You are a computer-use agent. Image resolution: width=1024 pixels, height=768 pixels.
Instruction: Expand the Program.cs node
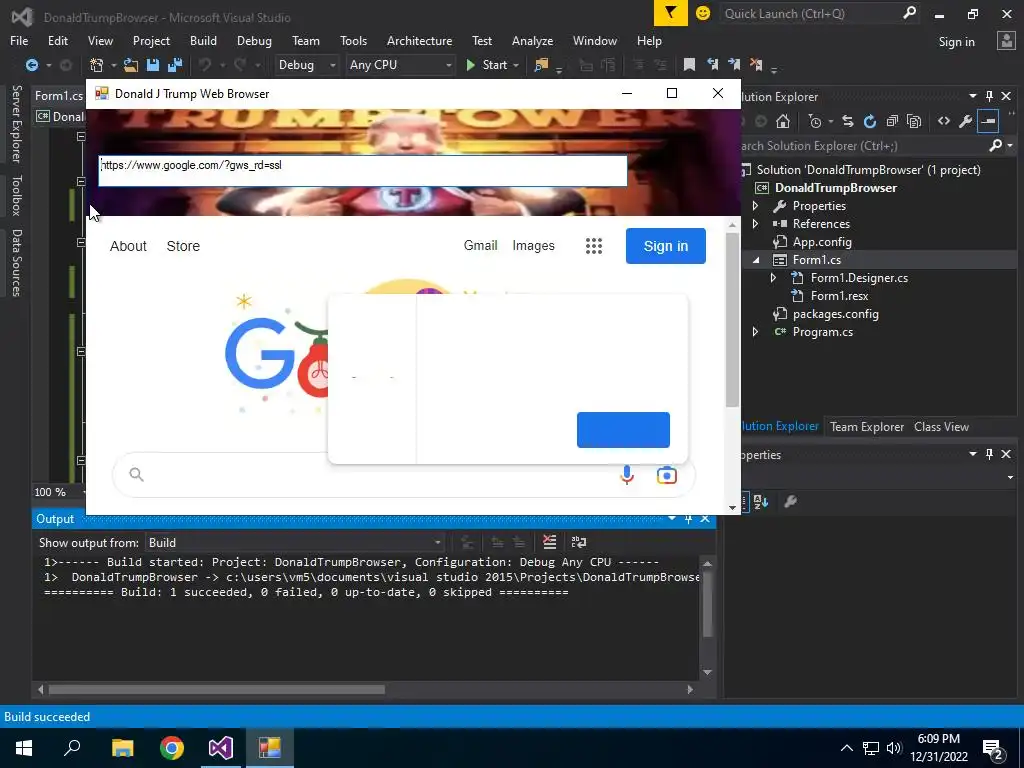[x=756, y=332]
